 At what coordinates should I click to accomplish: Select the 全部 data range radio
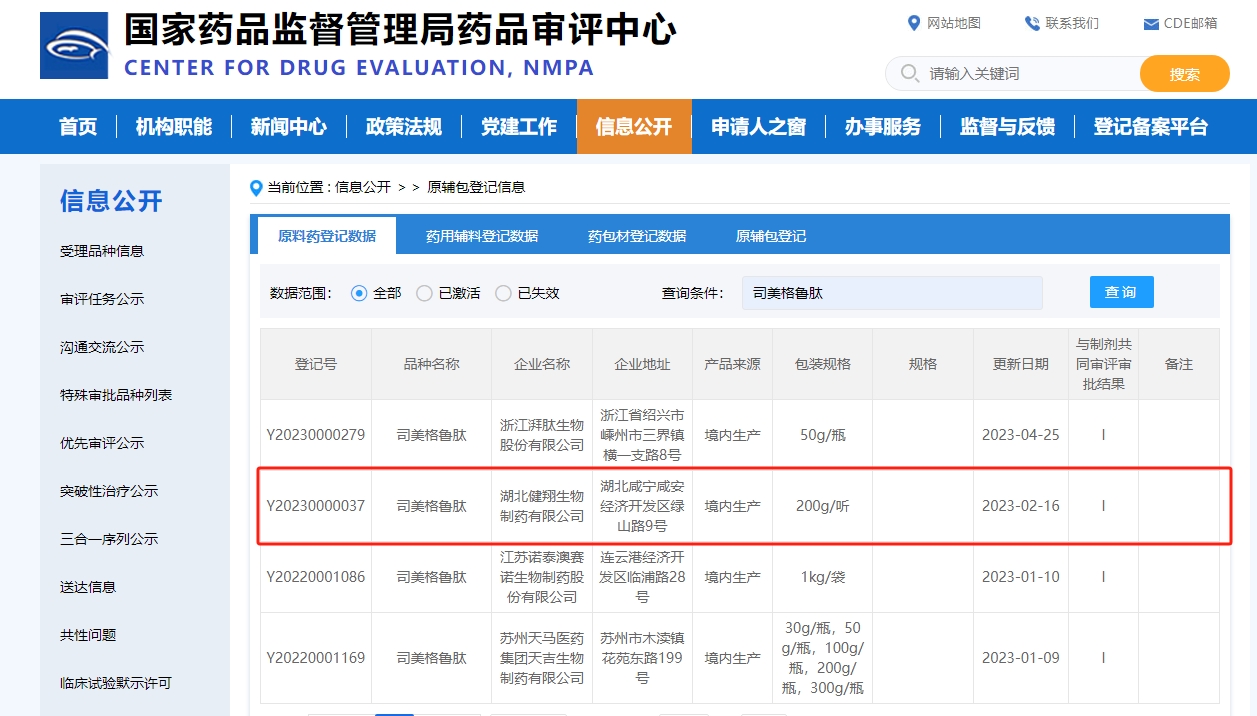[360, 293]
